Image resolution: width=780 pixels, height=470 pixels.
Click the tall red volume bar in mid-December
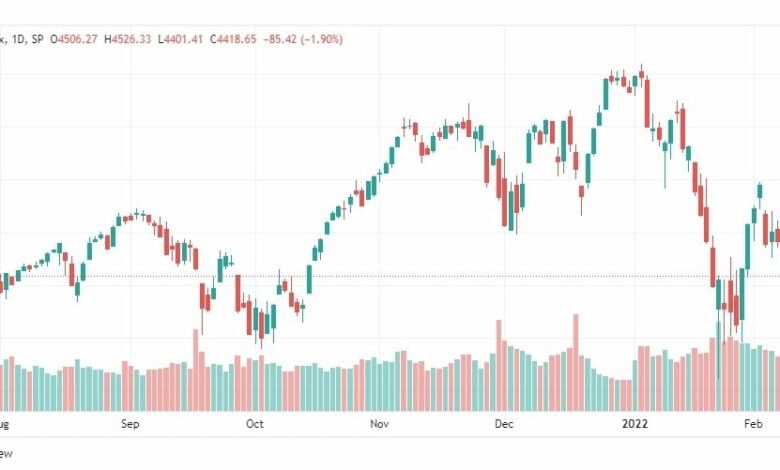pyautogui.click(x=576, y=363)
